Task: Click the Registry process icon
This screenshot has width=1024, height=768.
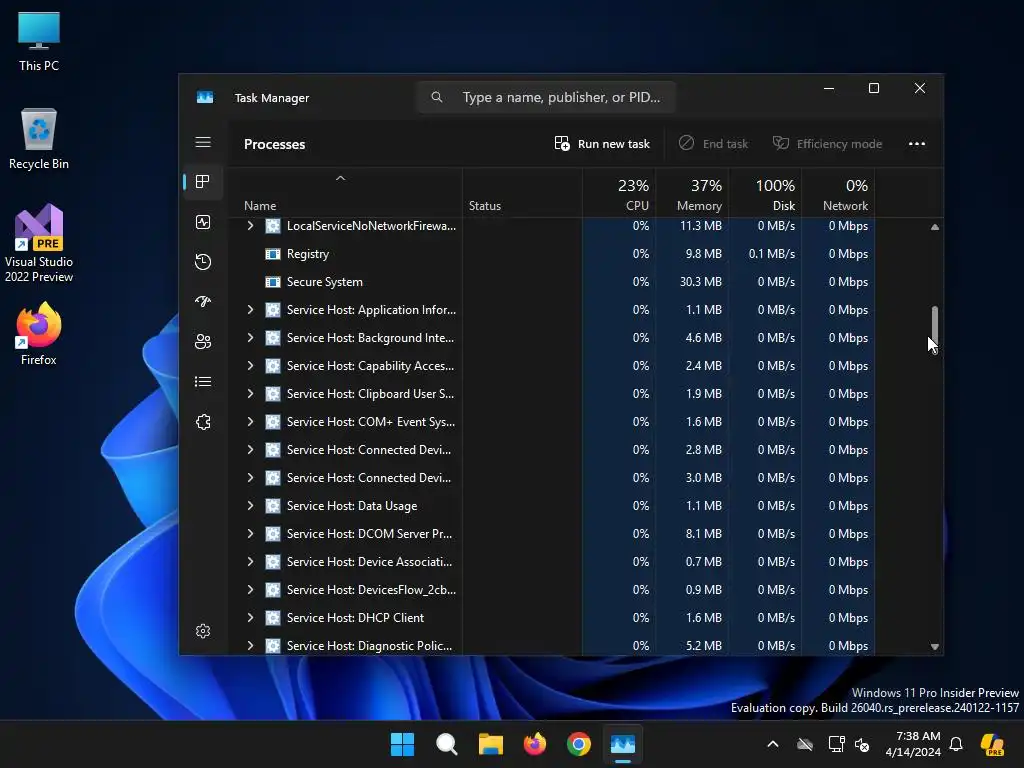Action: click(273, 254)
